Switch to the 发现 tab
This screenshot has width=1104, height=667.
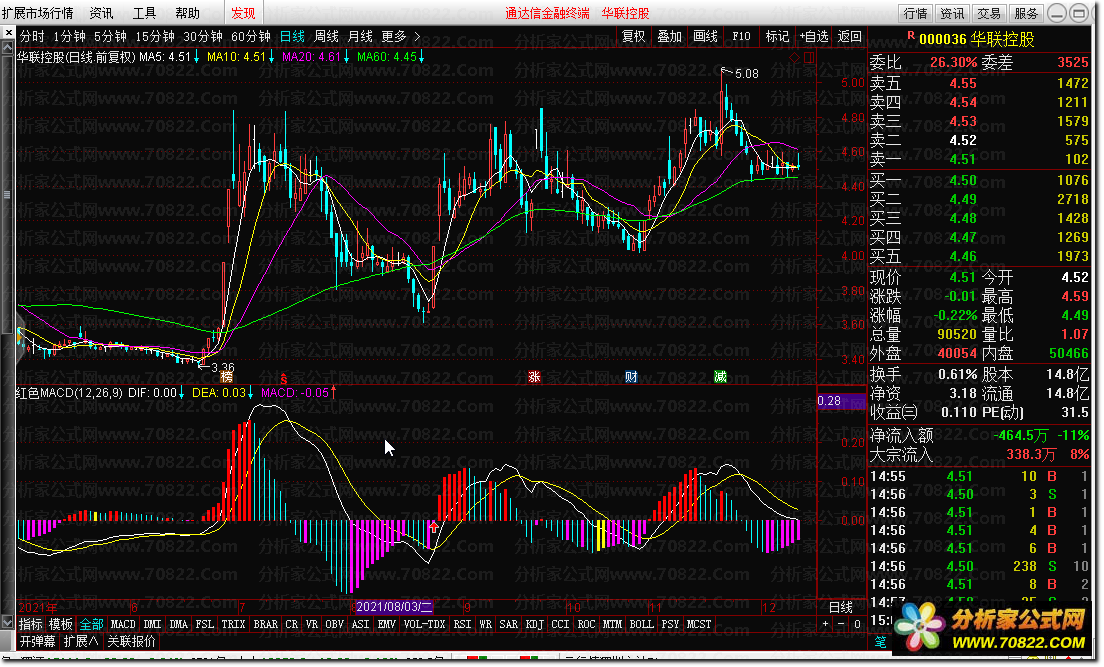[243, 13]
